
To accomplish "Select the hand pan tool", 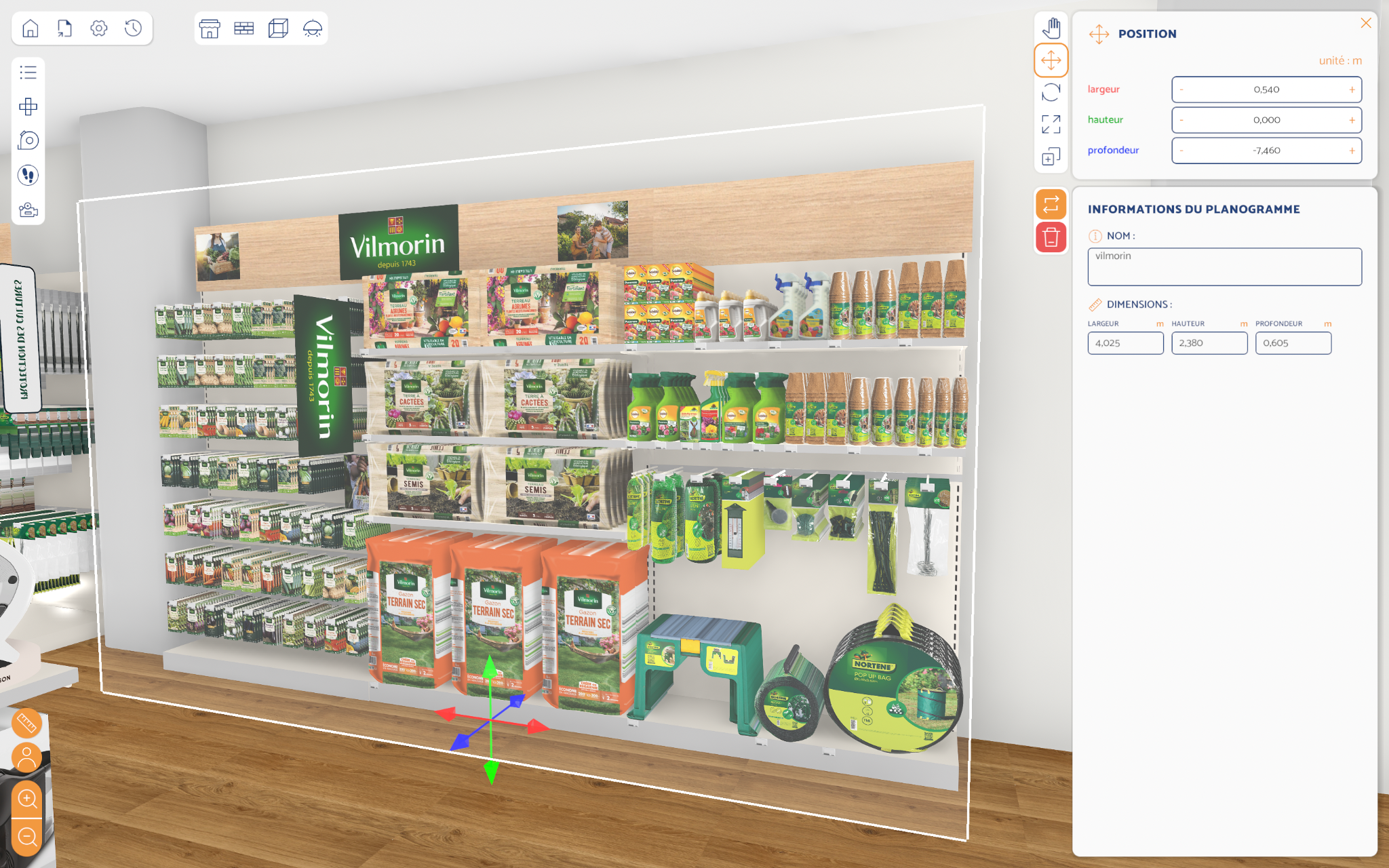I will [1051, 28].
